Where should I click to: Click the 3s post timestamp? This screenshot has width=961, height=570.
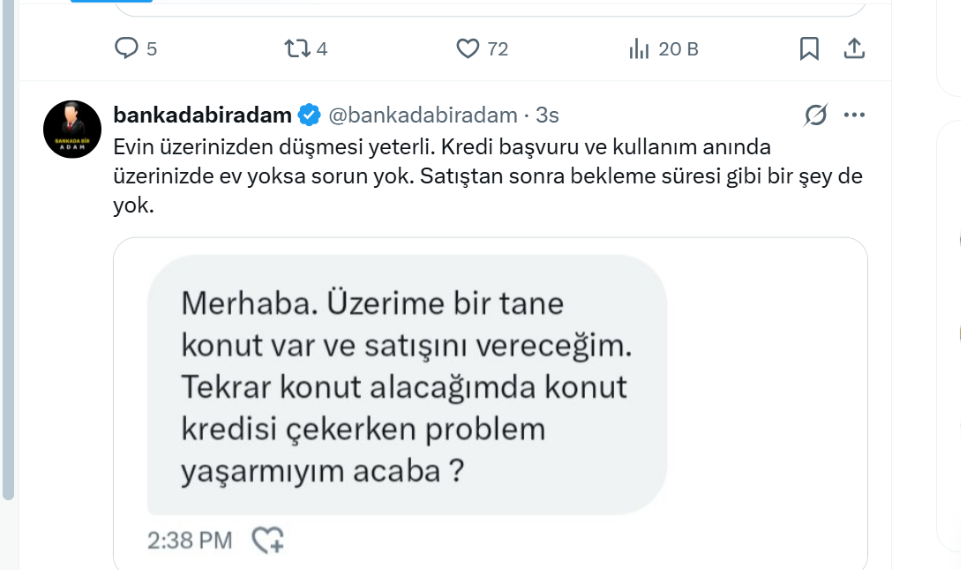[547, 115]
